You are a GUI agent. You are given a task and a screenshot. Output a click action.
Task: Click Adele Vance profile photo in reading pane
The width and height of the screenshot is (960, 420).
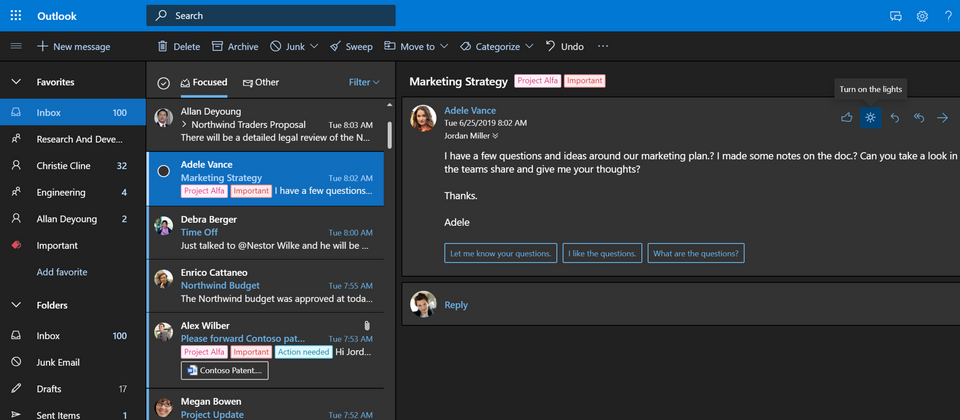tap(423, 118)
